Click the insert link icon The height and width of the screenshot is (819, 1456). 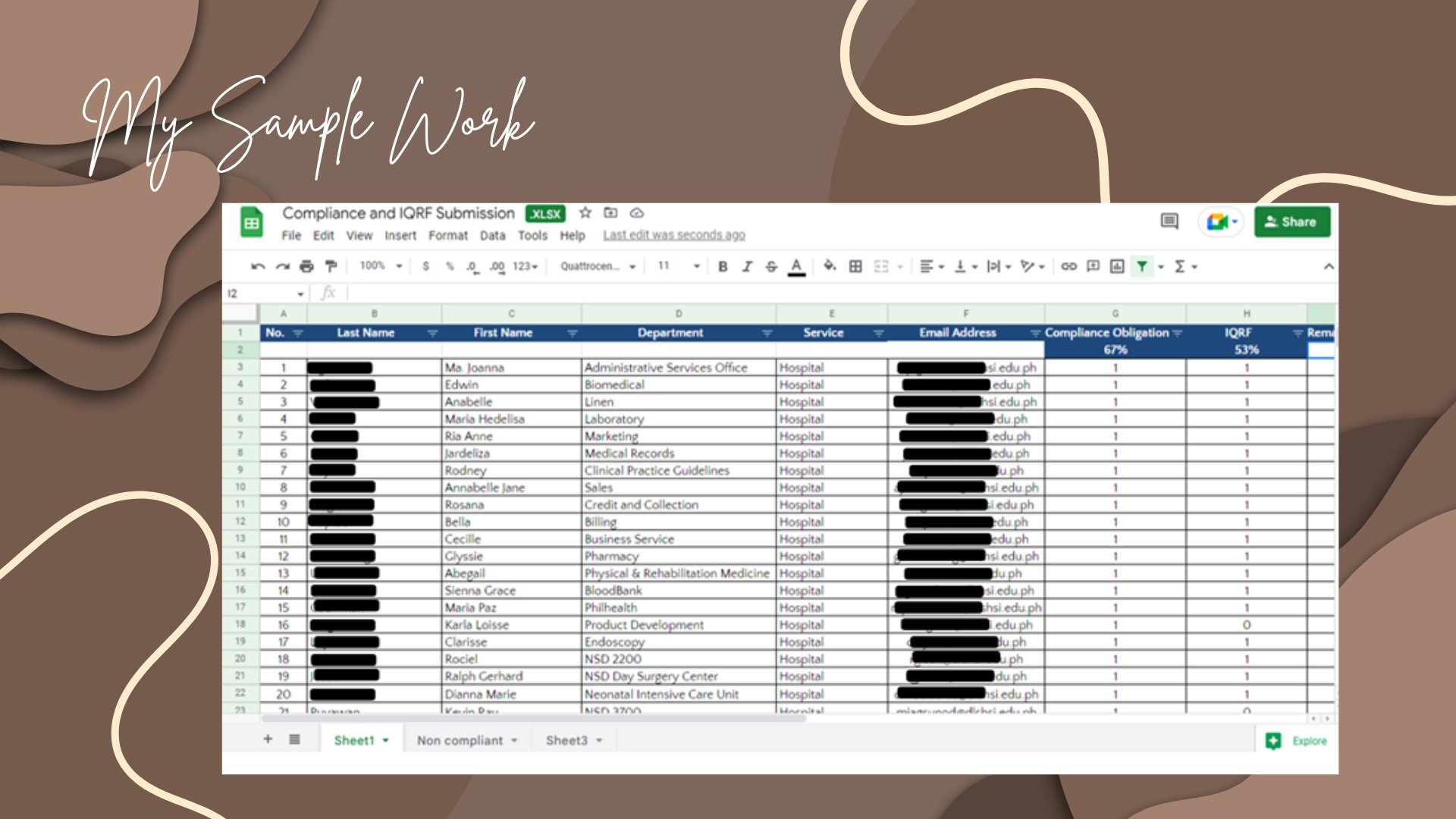[x=1068, y=267]
